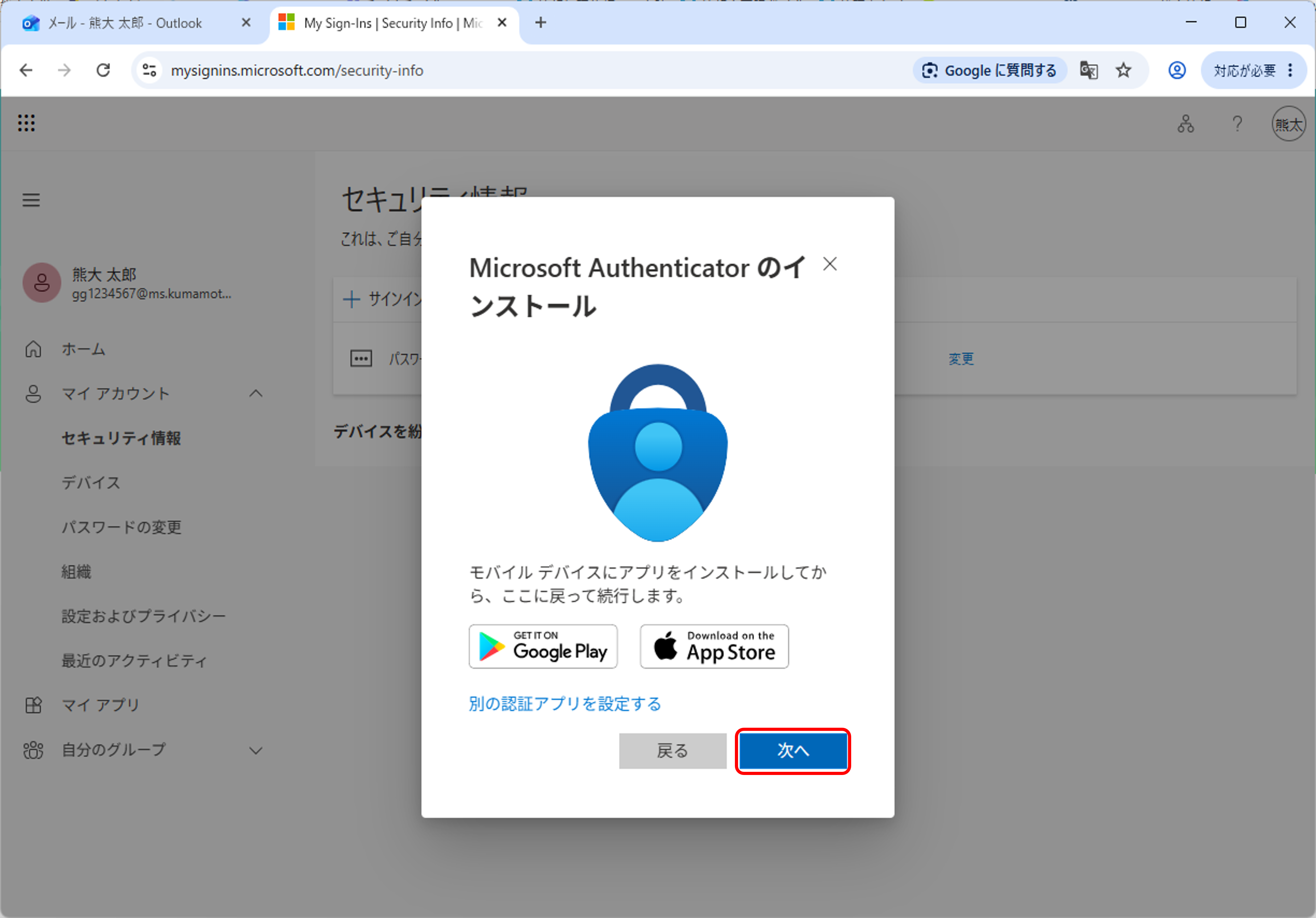The width and height of the screenshot is (1316, 918).
Task: Go back with the browser back arrow
Action: click(26, 71)
